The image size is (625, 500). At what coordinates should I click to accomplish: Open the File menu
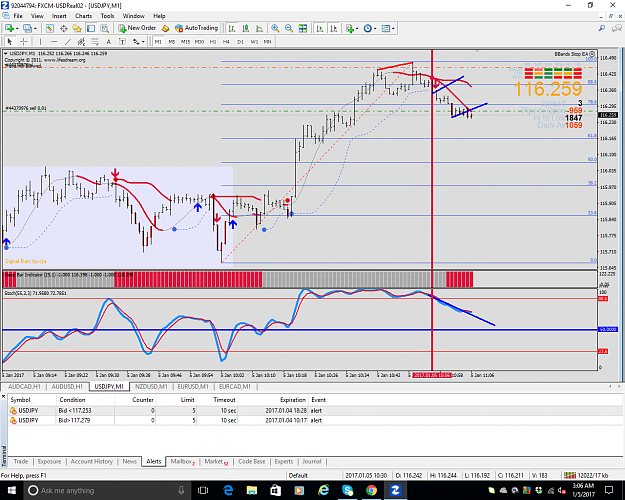18,16
